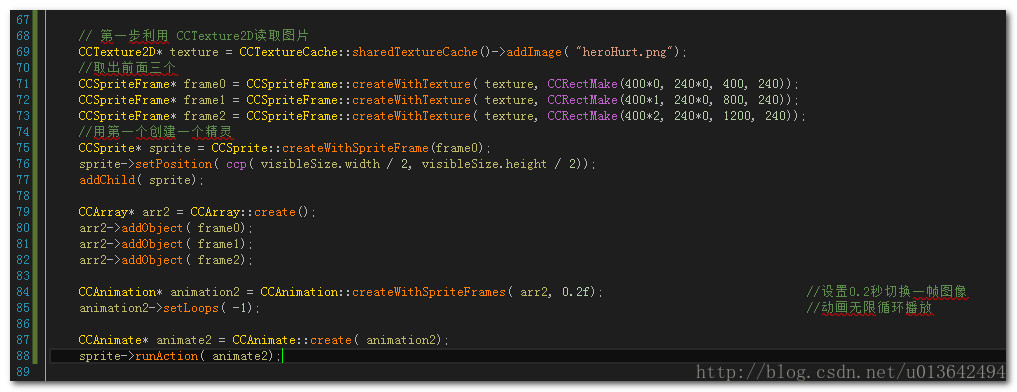1017x392 pixels.
Task: Click the comment on line 74
Action: pos(156,132)
